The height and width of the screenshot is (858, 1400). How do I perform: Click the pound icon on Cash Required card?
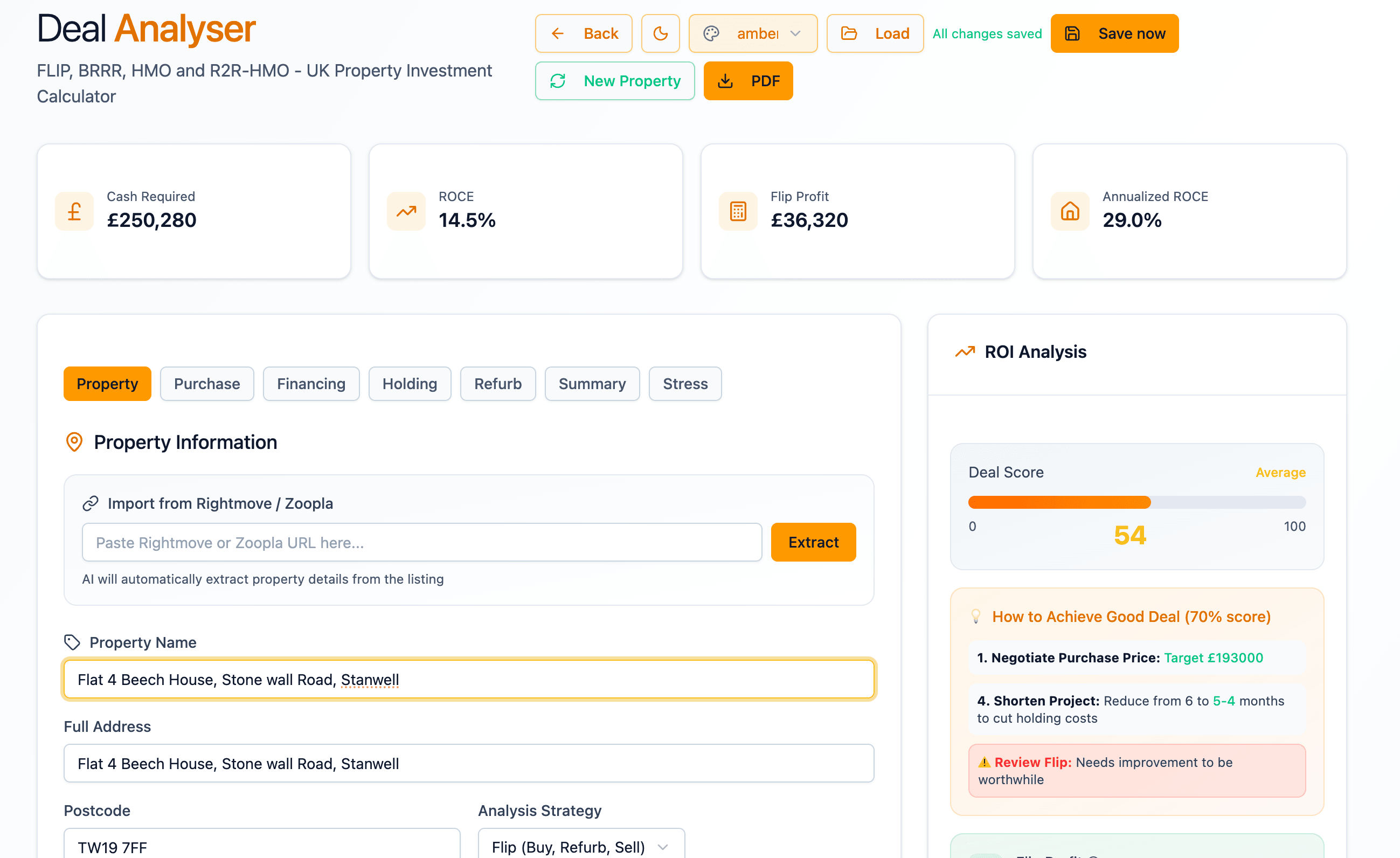coord(74,211)
